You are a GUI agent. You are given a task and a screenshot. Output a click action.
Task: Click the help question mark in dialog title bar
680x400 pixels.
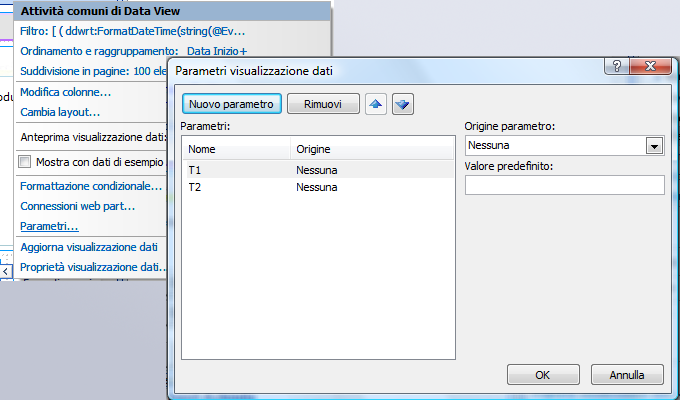(616, 66)
